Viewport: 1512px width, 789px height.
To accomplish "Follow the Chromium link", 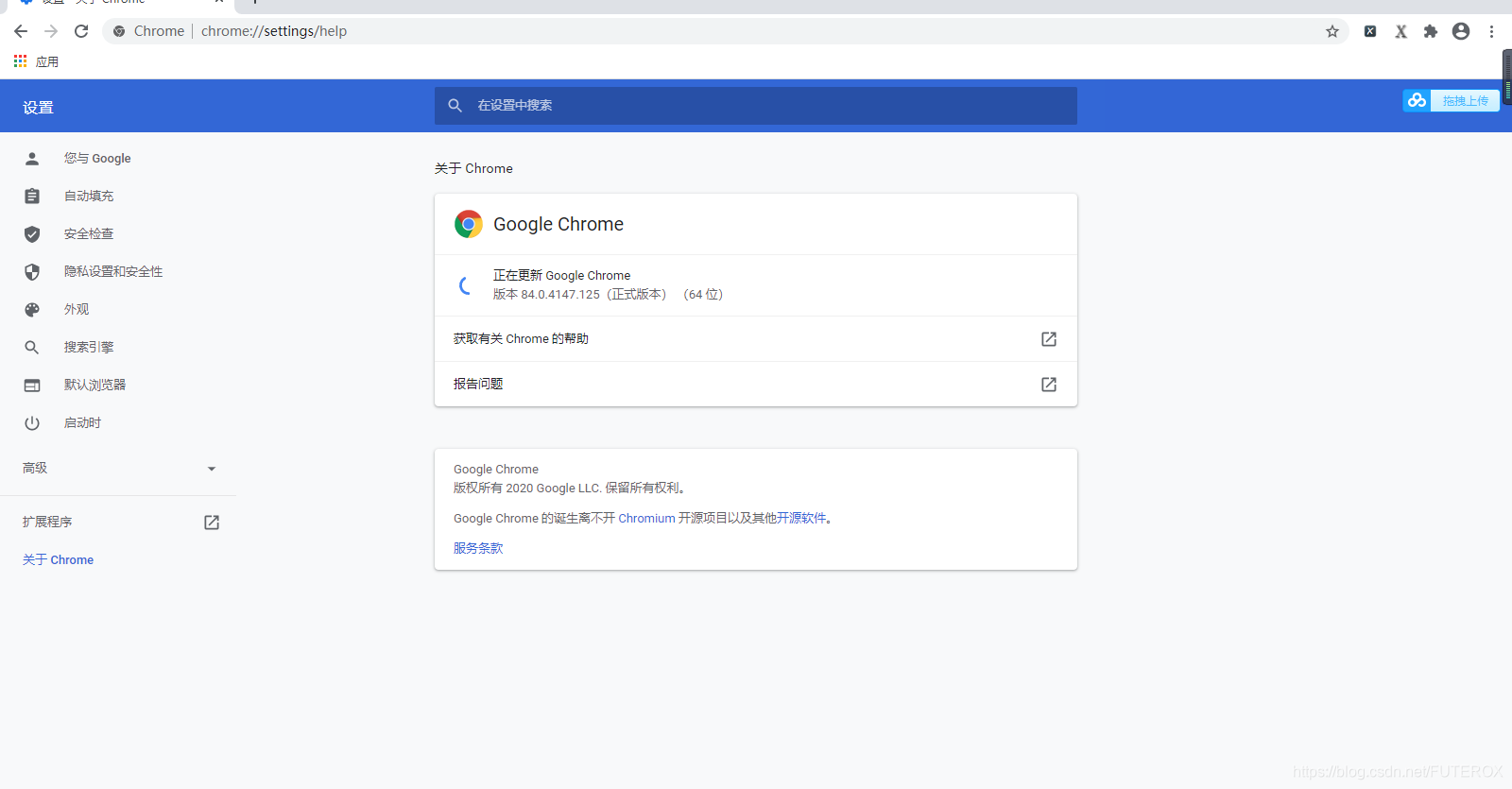I will (x=646, y=519).
